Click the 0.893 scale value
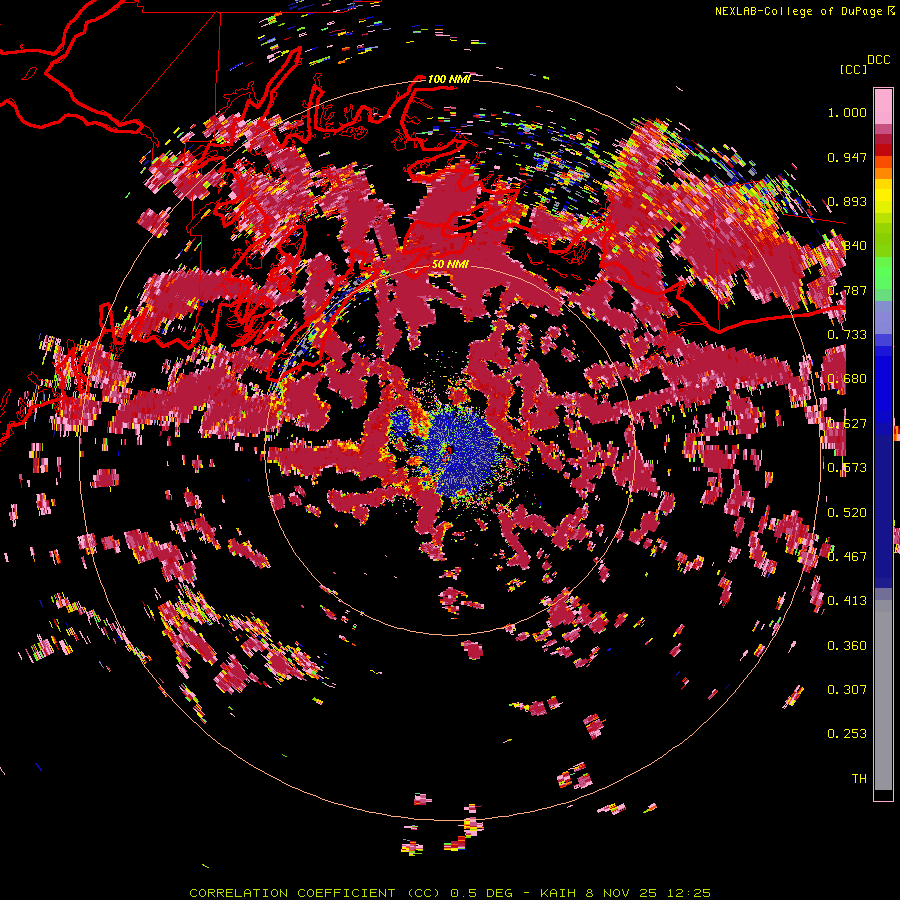900x900 pixels. (847, 201)
